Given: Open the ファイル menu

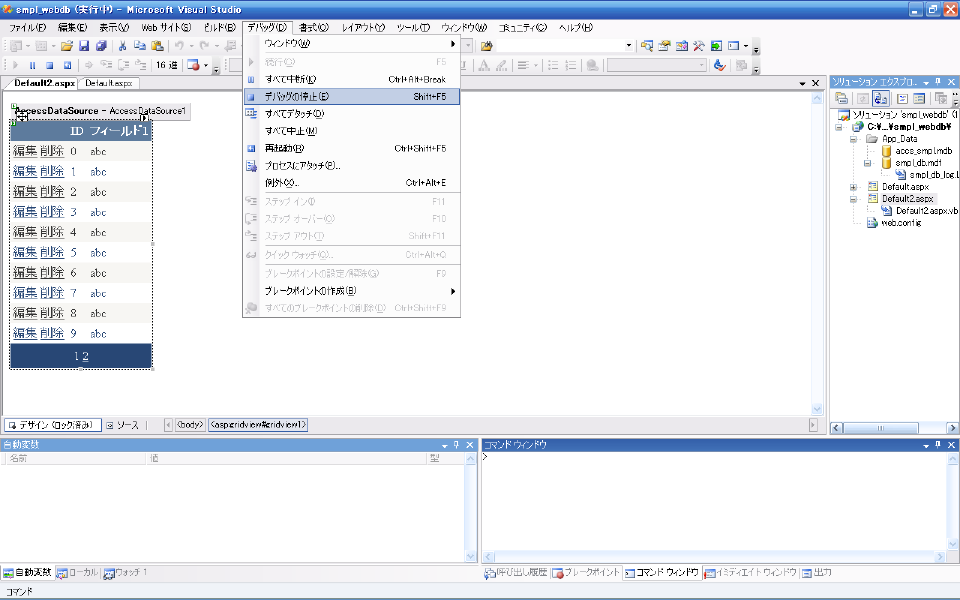Looking at the screenshot, I should point(27,28).
